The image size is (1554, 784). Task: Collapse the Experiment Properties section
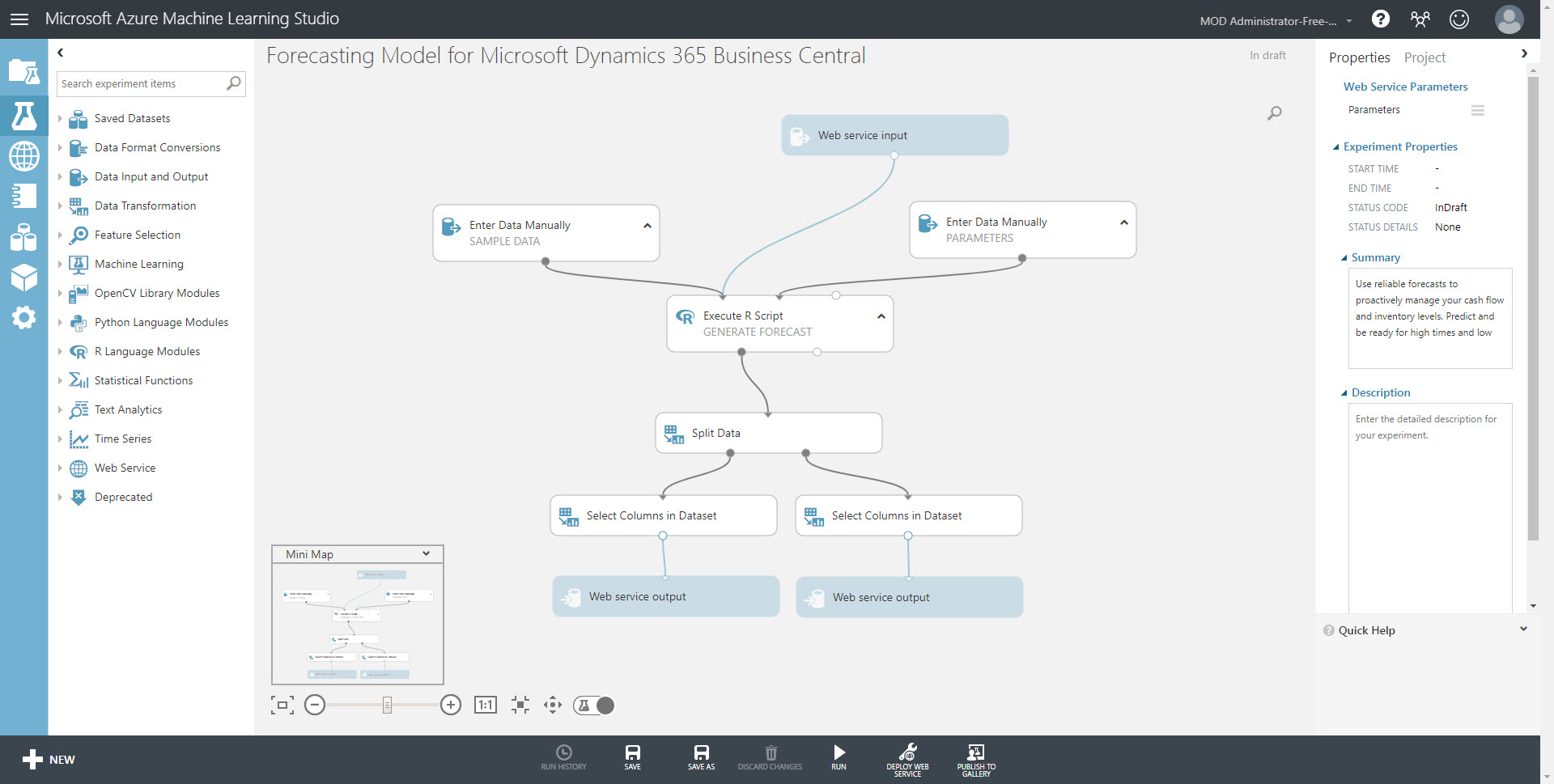tap(1336, 147)
